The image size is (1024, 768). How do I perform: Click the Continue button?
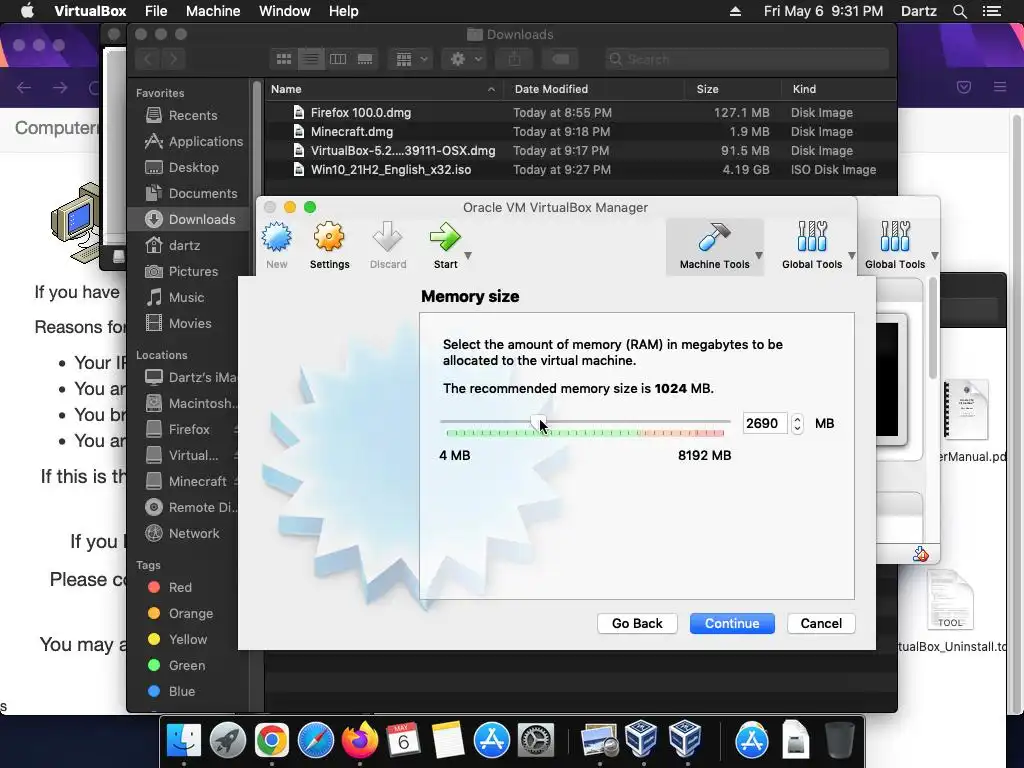point(732,623)
